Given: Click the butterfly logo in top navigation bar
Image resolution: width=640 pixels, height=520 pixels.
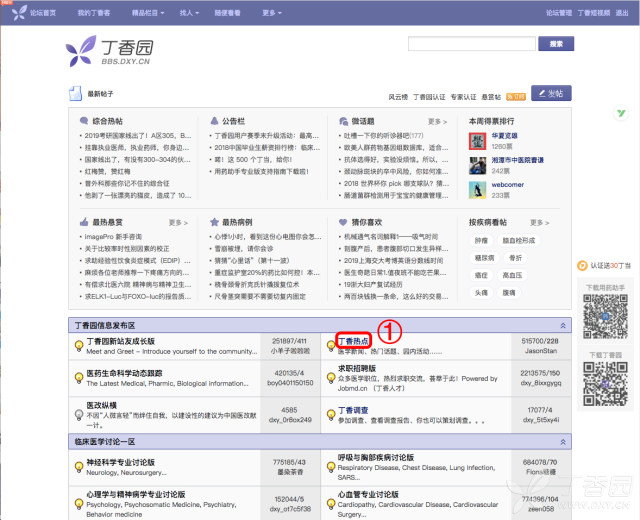Looking at the screenshot, I should point(19,13).
